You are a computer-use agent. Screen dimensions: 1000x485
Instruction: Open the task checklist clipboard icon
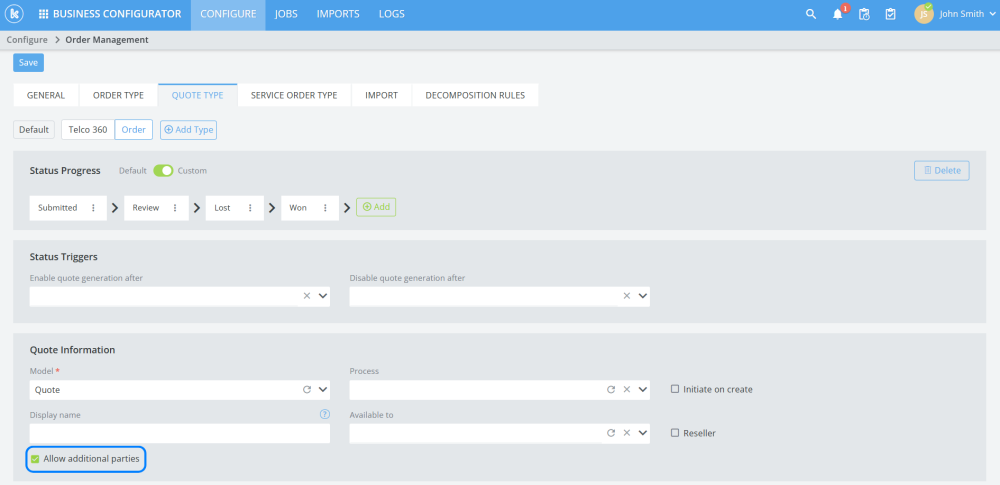[x=890, y=14]
